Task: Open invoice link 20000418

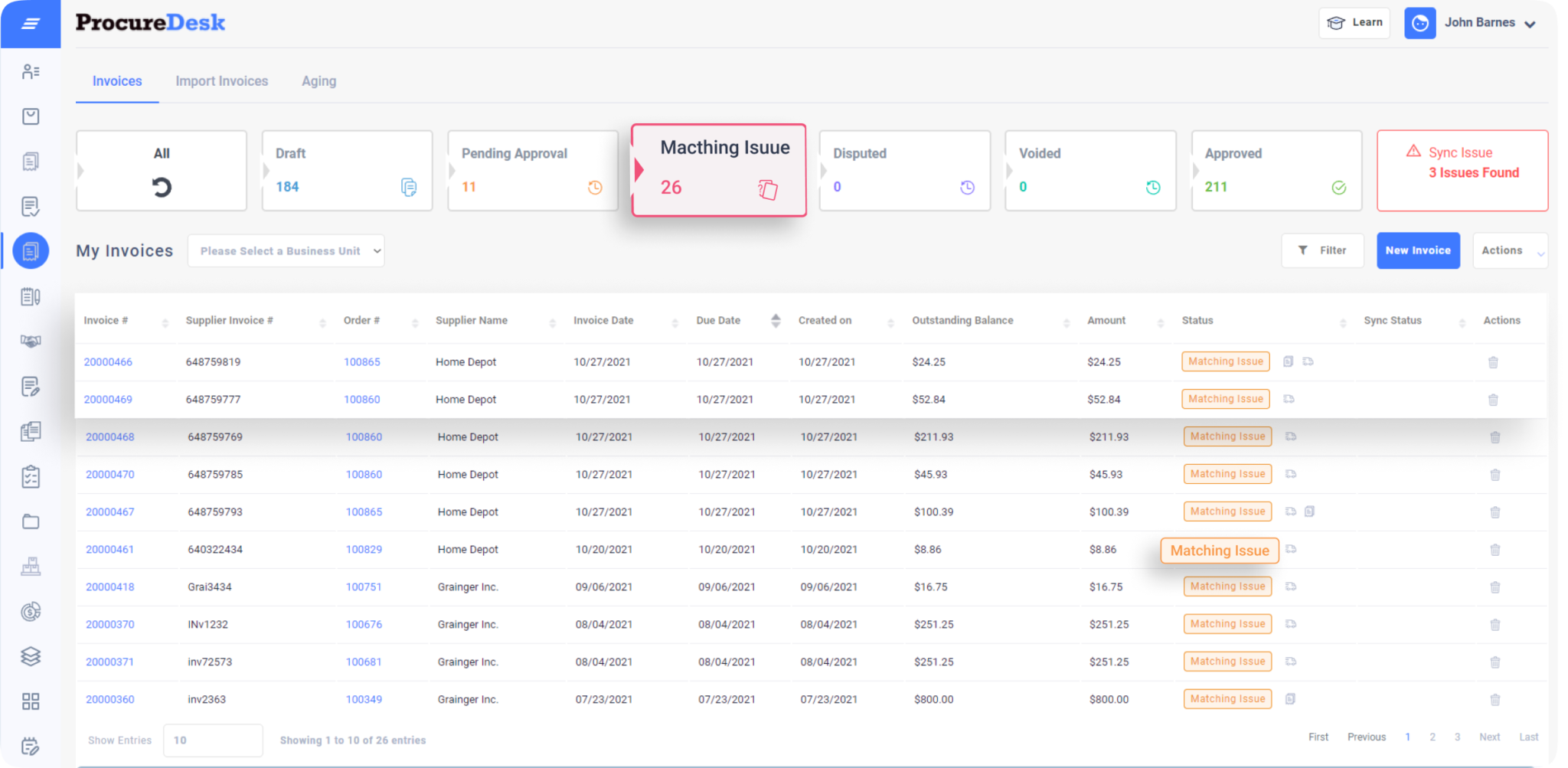Action: click(109, 587)
